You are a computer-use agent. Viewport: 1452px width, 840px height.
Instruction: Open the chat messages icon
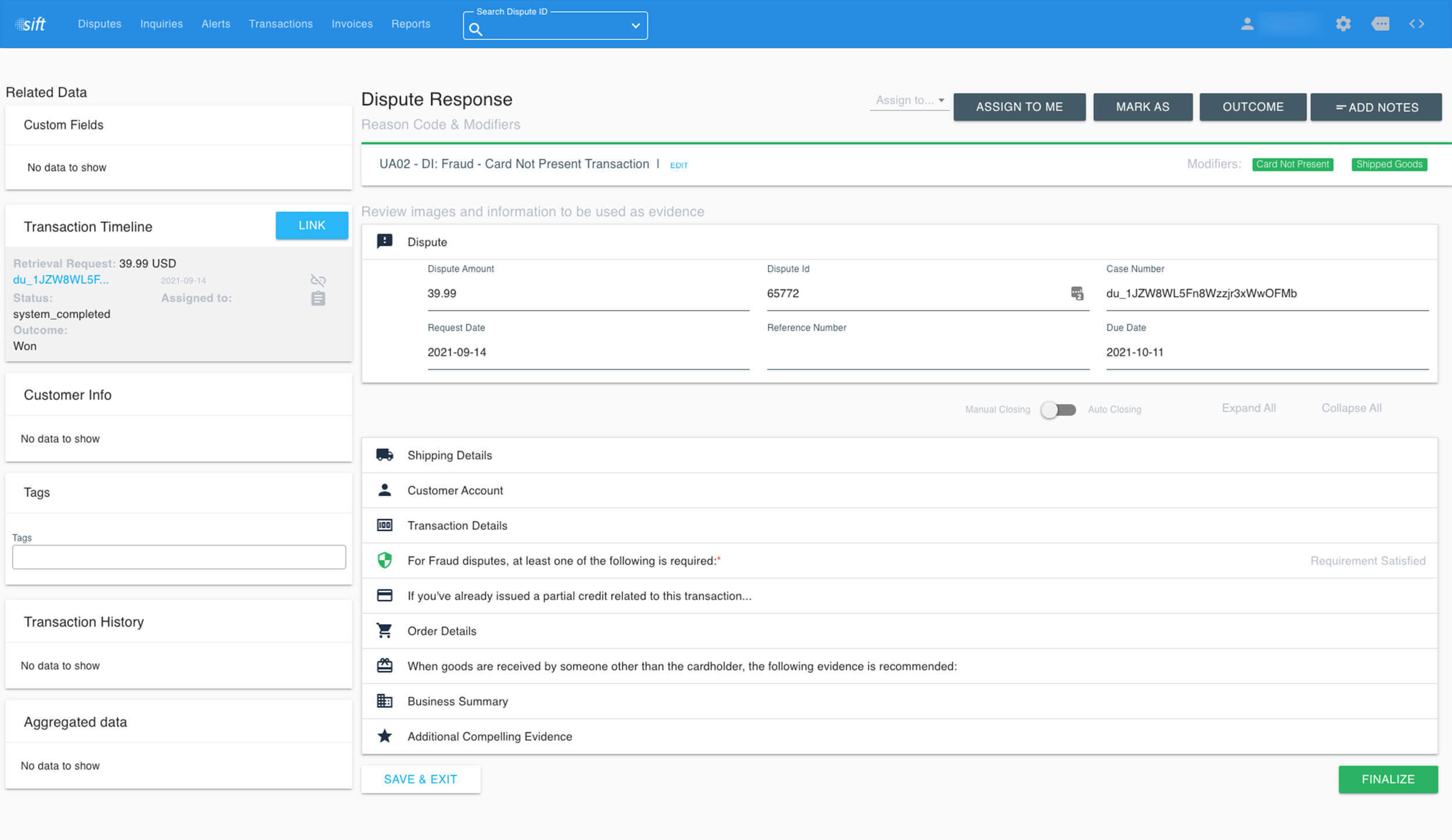click(1380, 24)
